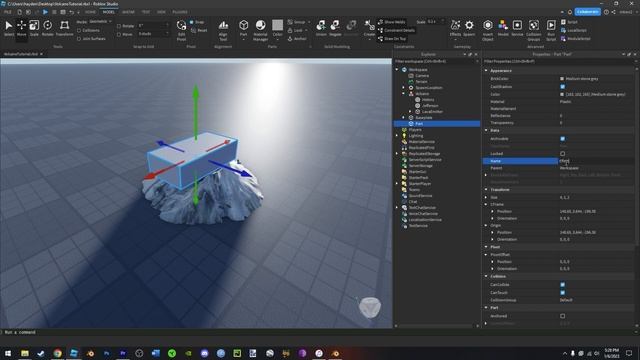640x360 pixels.
Task: Click the BrickColor swatch in Properties
Action: (x=562, y=79)
